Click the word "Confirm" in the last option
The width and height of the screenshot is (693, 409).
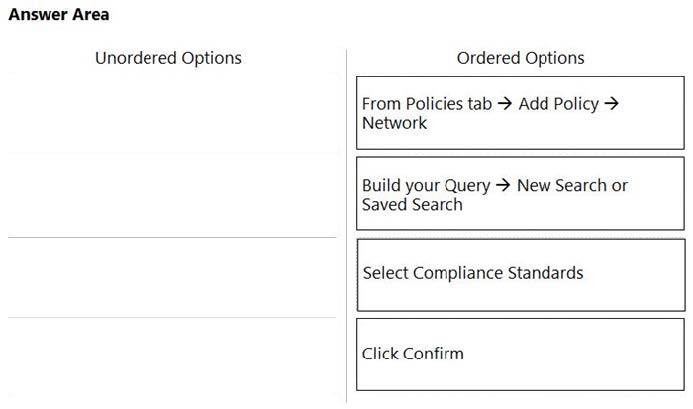click(433, 354)
